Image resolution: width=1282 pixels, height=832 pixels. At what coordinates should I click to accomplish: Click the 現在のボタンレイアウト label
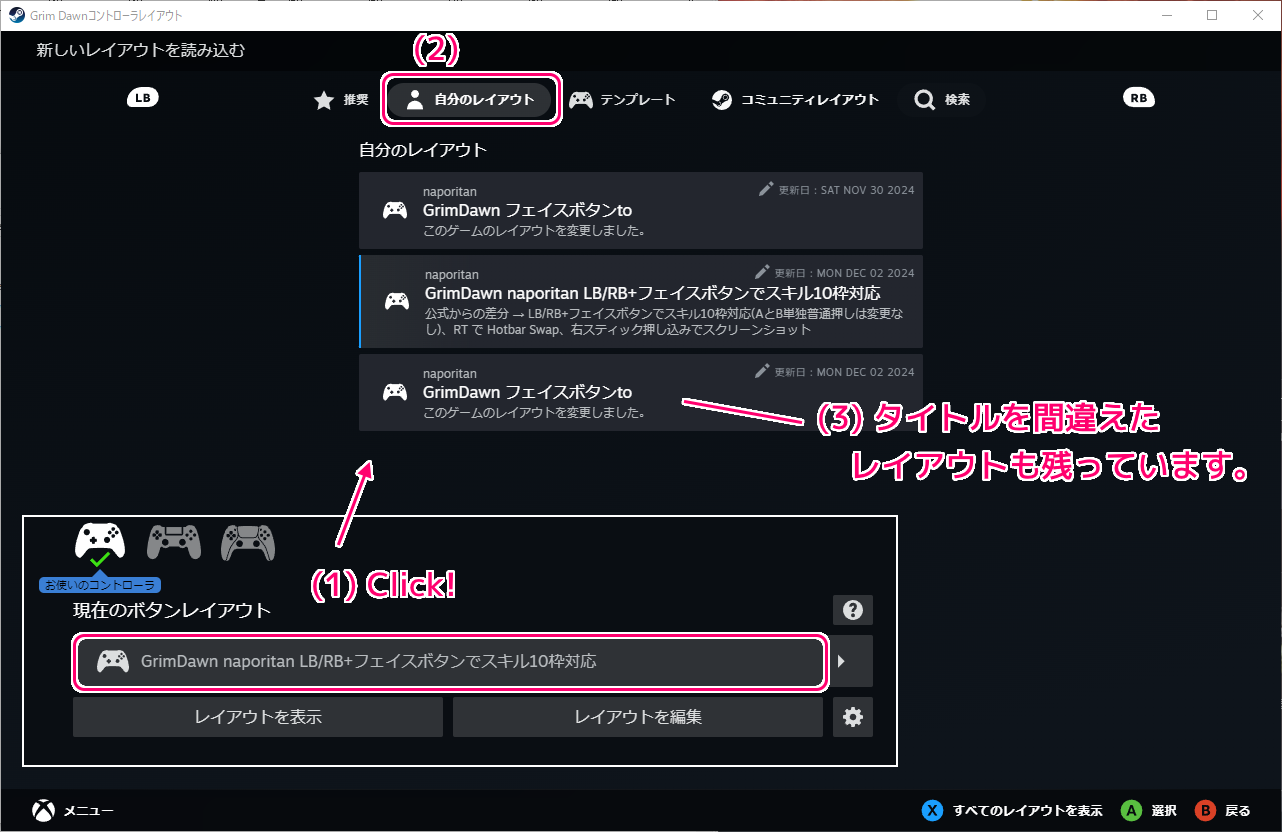point(172,610)
